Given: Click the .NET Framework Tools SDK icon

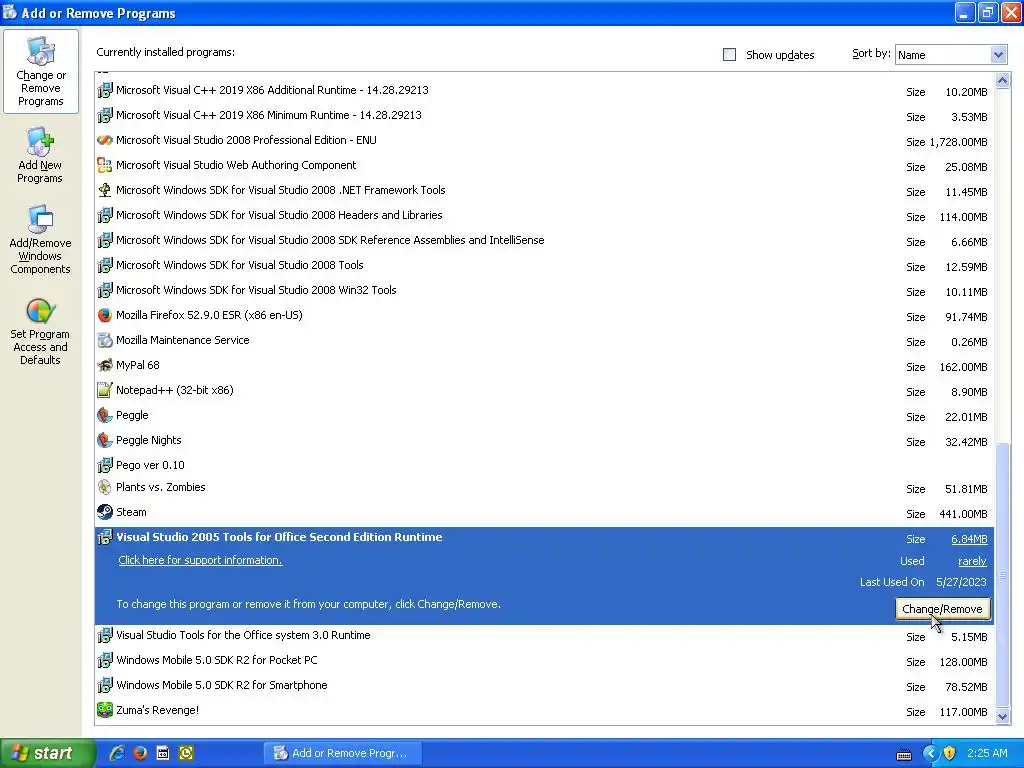Looking at the screenshot, I should pyautogui.click(x=104, y=190).
